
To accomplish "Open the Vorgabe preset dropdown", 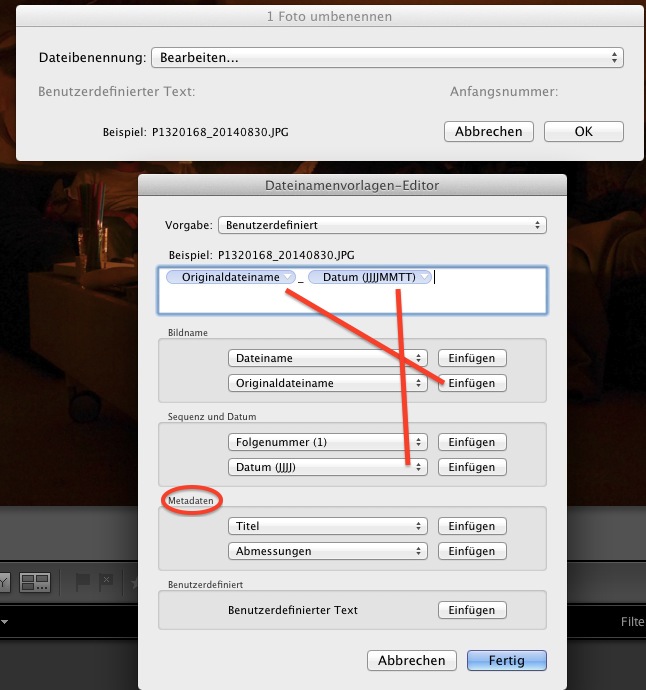I will [382, 225].
